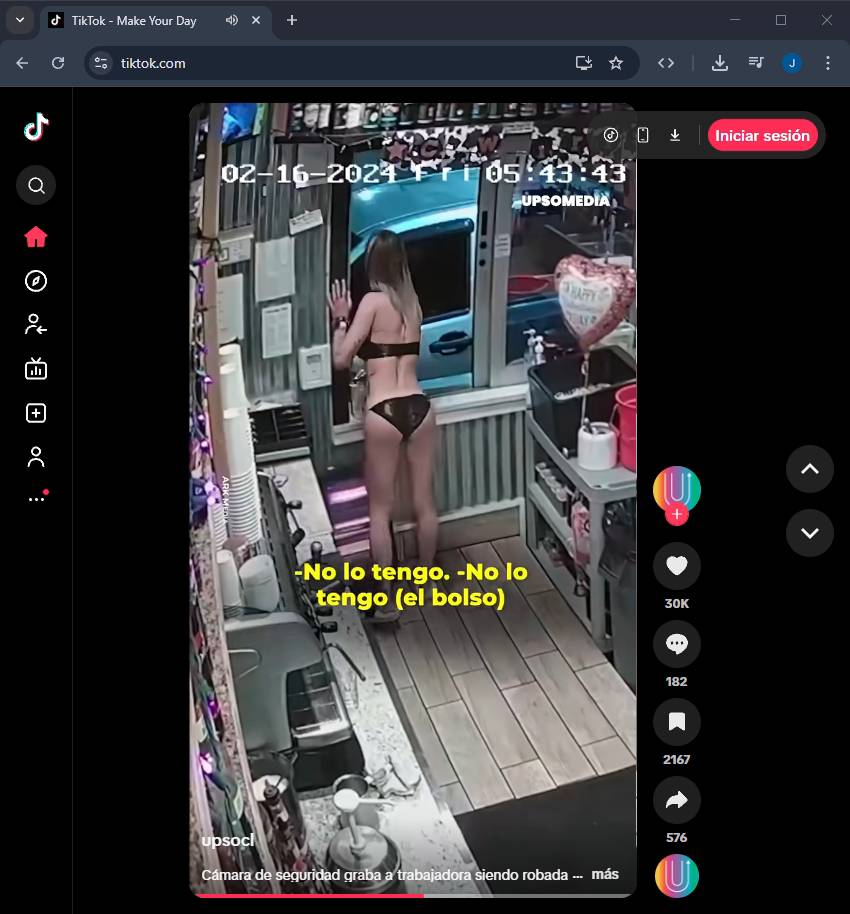
Task: Go to the Home feed icon
Action: tap(36, 237)
